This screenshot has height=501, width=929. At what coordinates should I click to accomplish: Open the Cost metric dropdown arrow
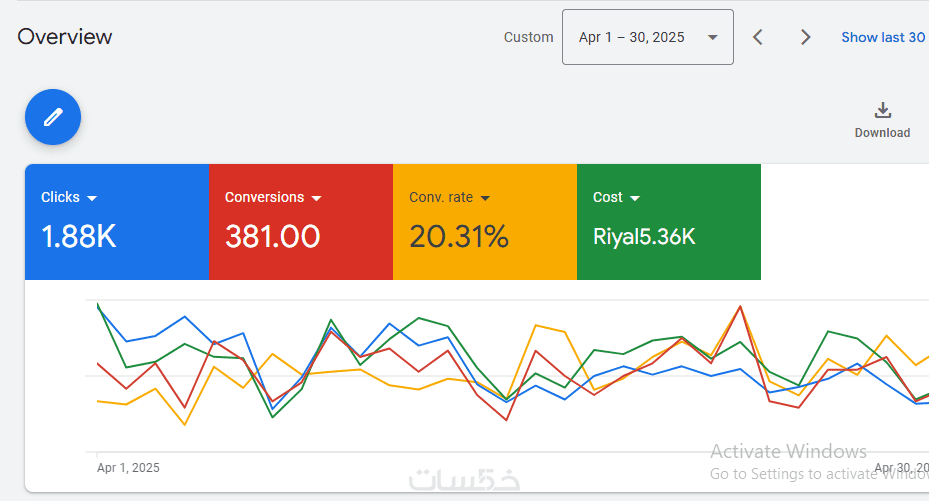[635, 198]
